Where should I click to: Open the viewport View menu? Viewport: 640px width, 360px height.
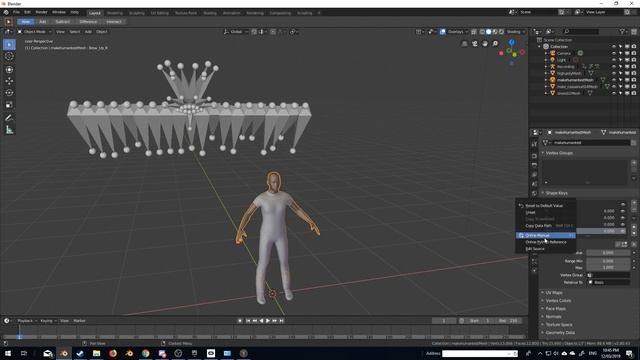60,31
